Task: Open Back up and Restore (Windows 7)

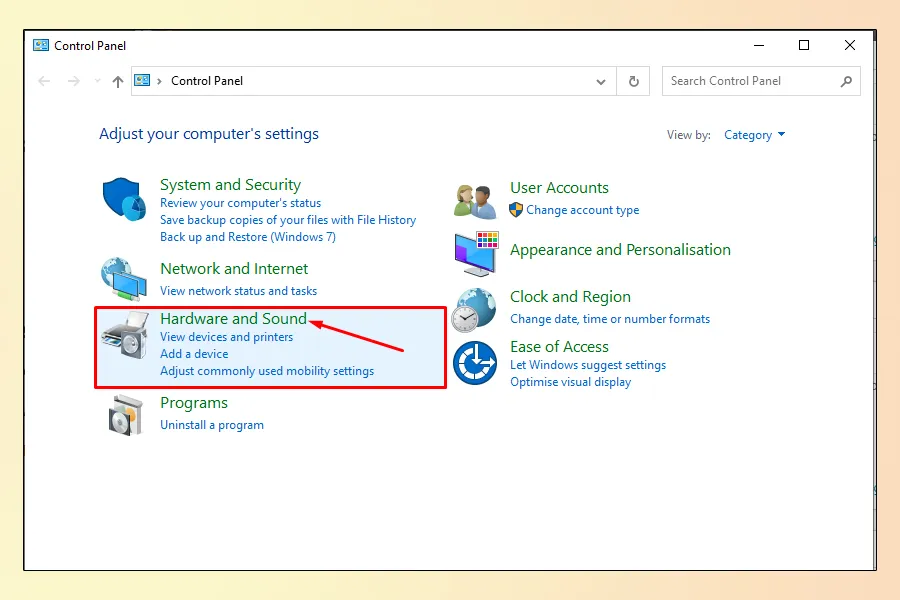Action: pyautogui.click(x=248, y=237)
